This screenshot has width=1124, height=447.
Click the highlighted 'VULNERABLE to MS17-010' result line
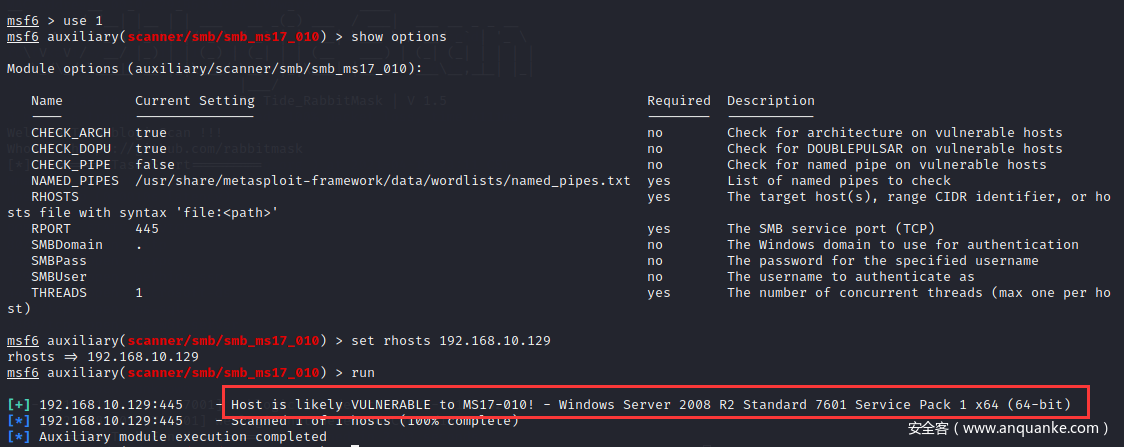650,405
